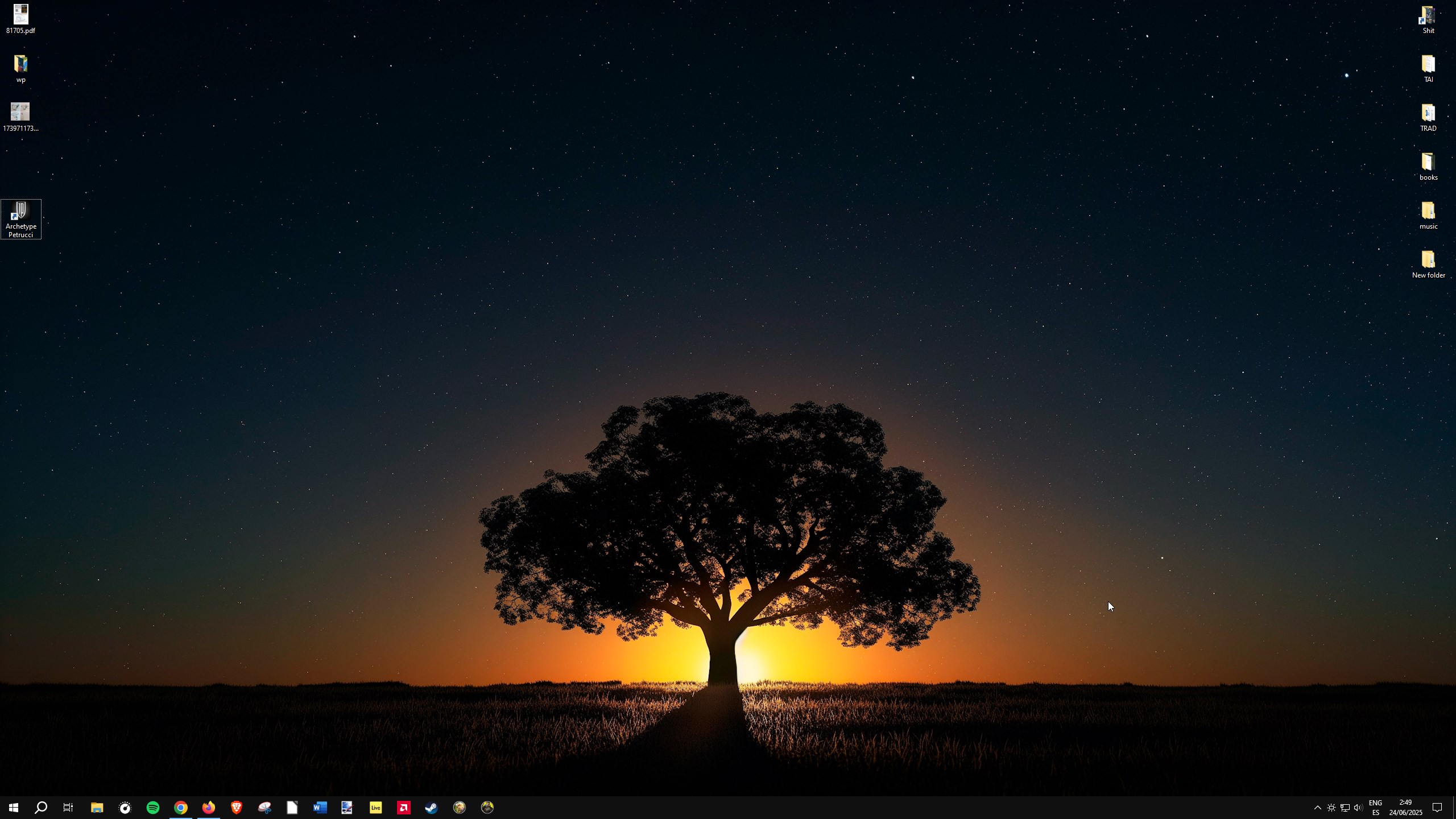
Task: Open AMD Software from taskbar
Action: [404, 808]
